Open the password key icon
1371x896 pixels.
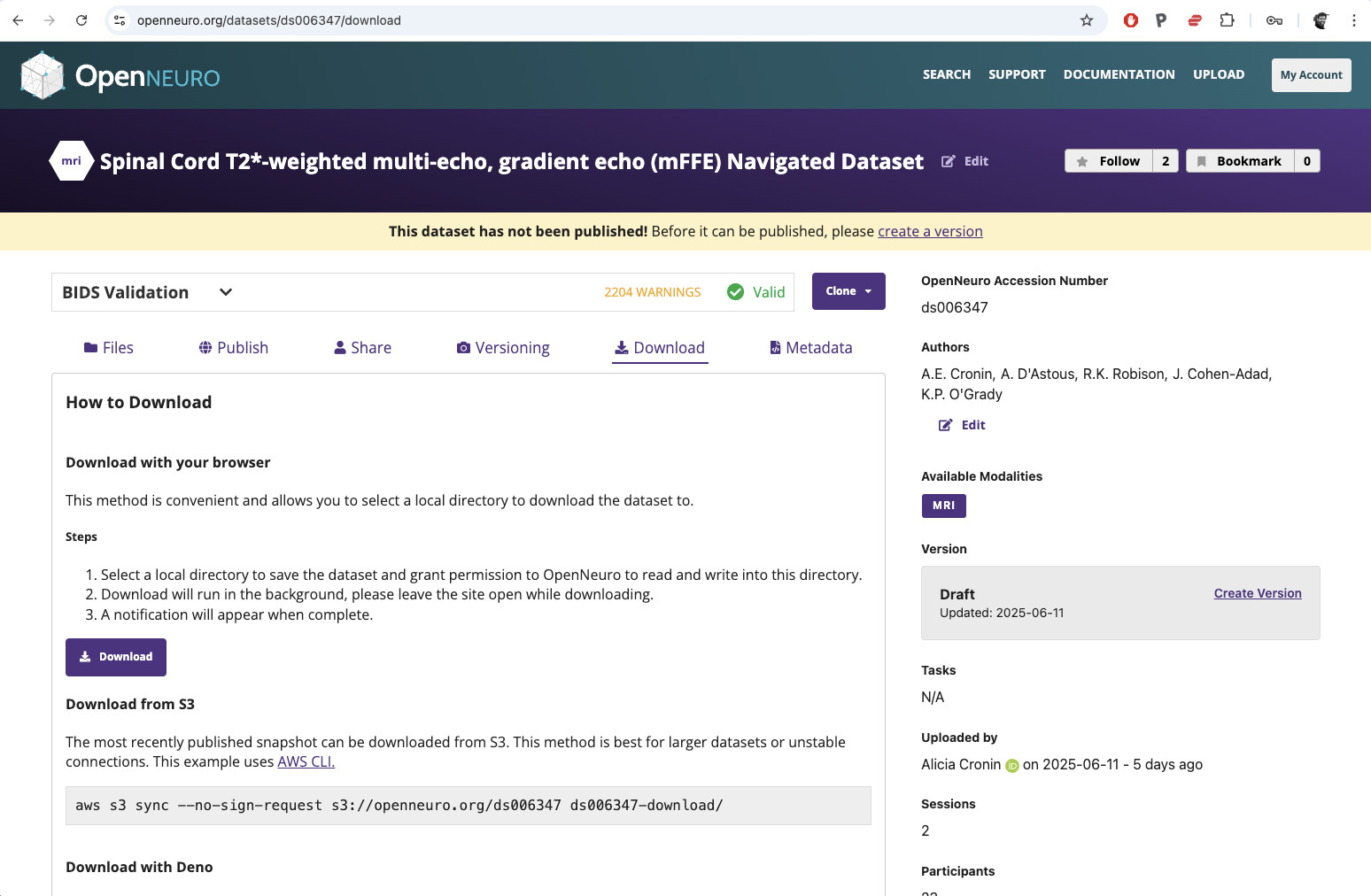click(1274, 20)
